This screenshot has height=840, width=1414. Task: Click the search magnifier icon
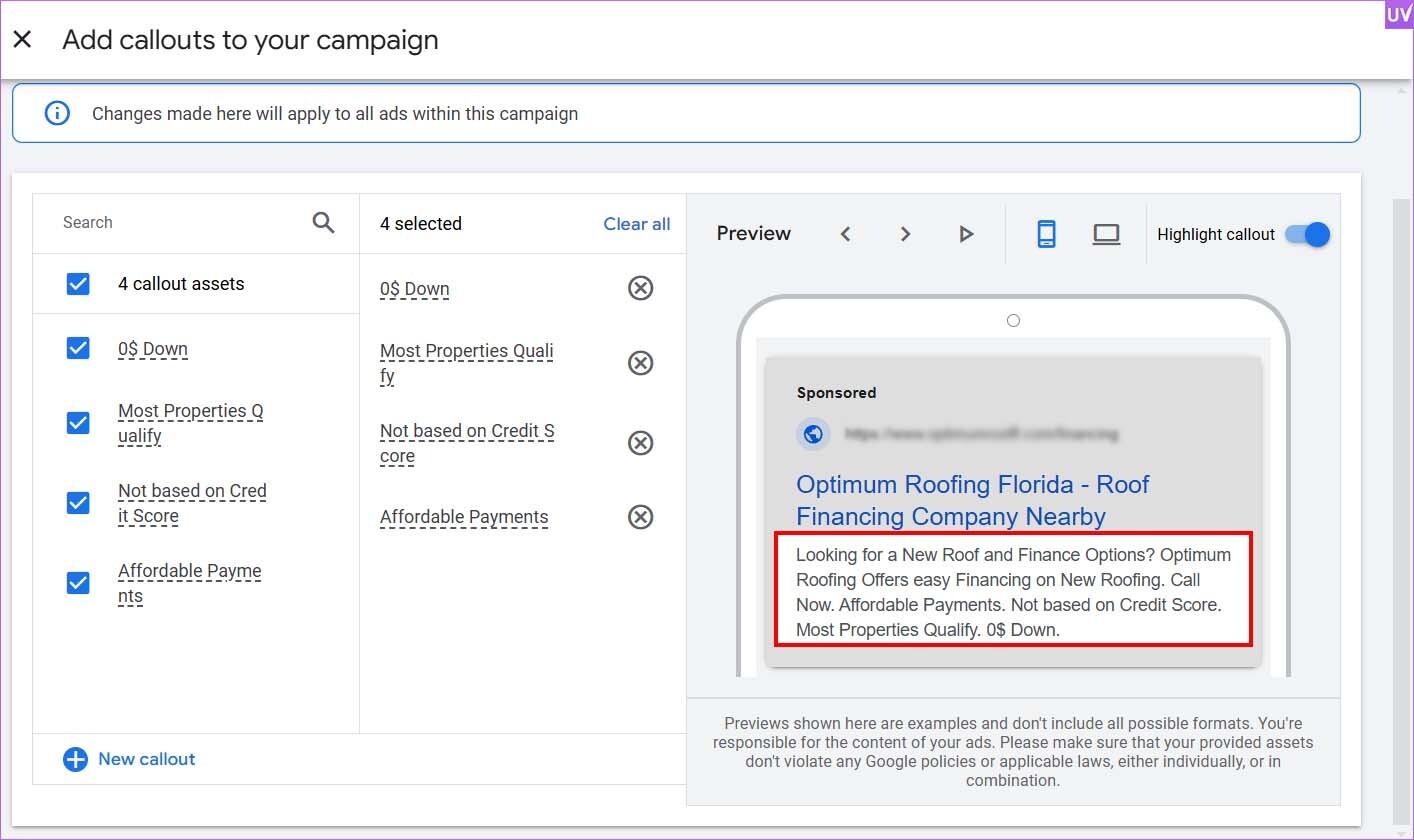click(x=323, y=222)
